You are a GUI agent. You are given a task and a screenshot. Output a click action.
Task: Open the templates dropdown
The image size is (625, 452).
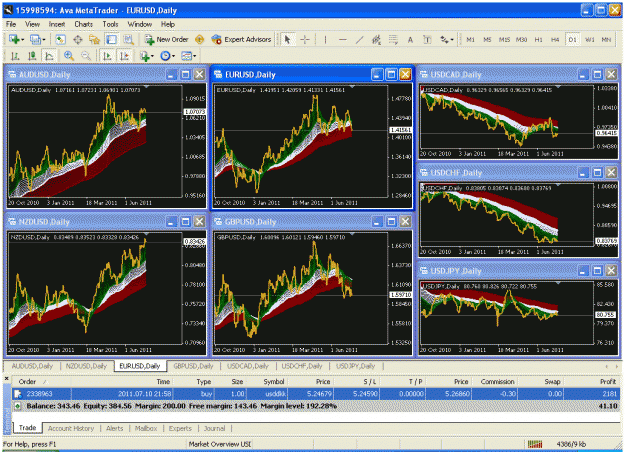[x=189, y=56]
